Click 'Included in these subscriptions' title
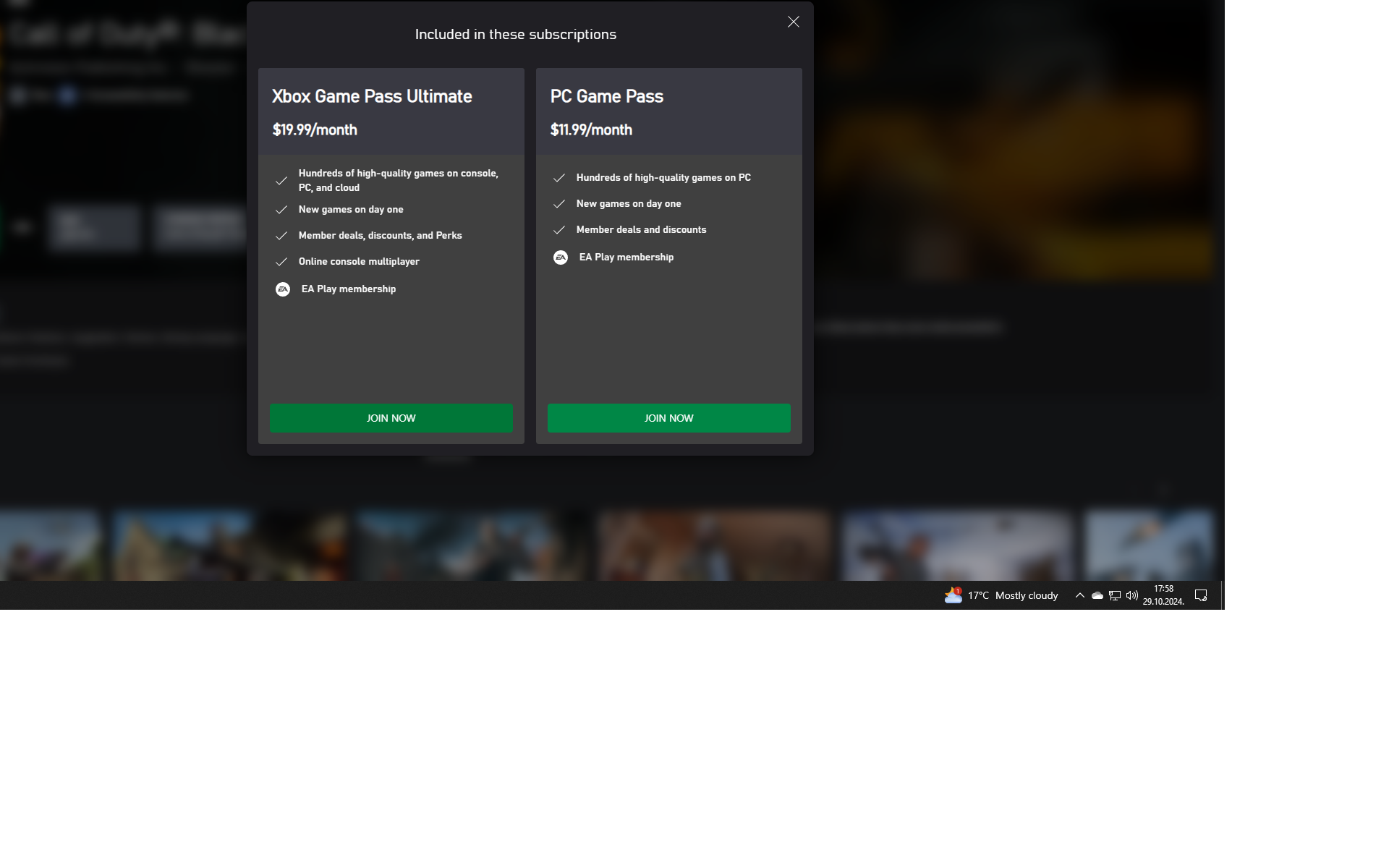 coord(516,35)
